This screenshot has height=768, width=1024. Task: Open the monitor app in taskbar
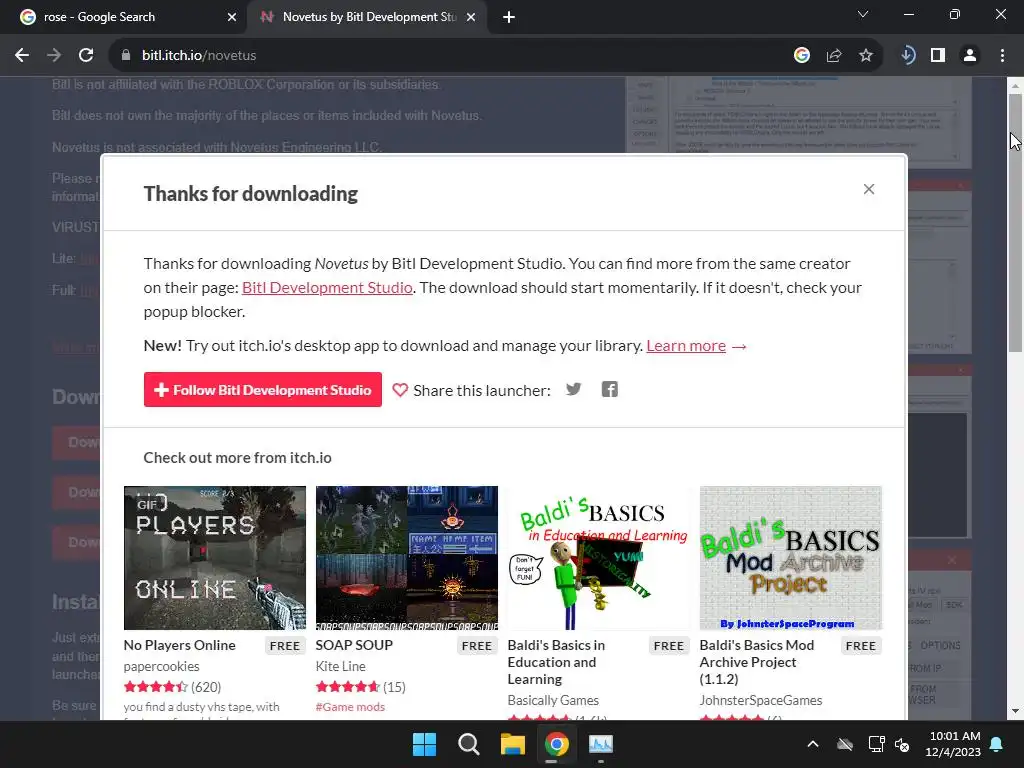pyautogui.click(x=601, y=744)
